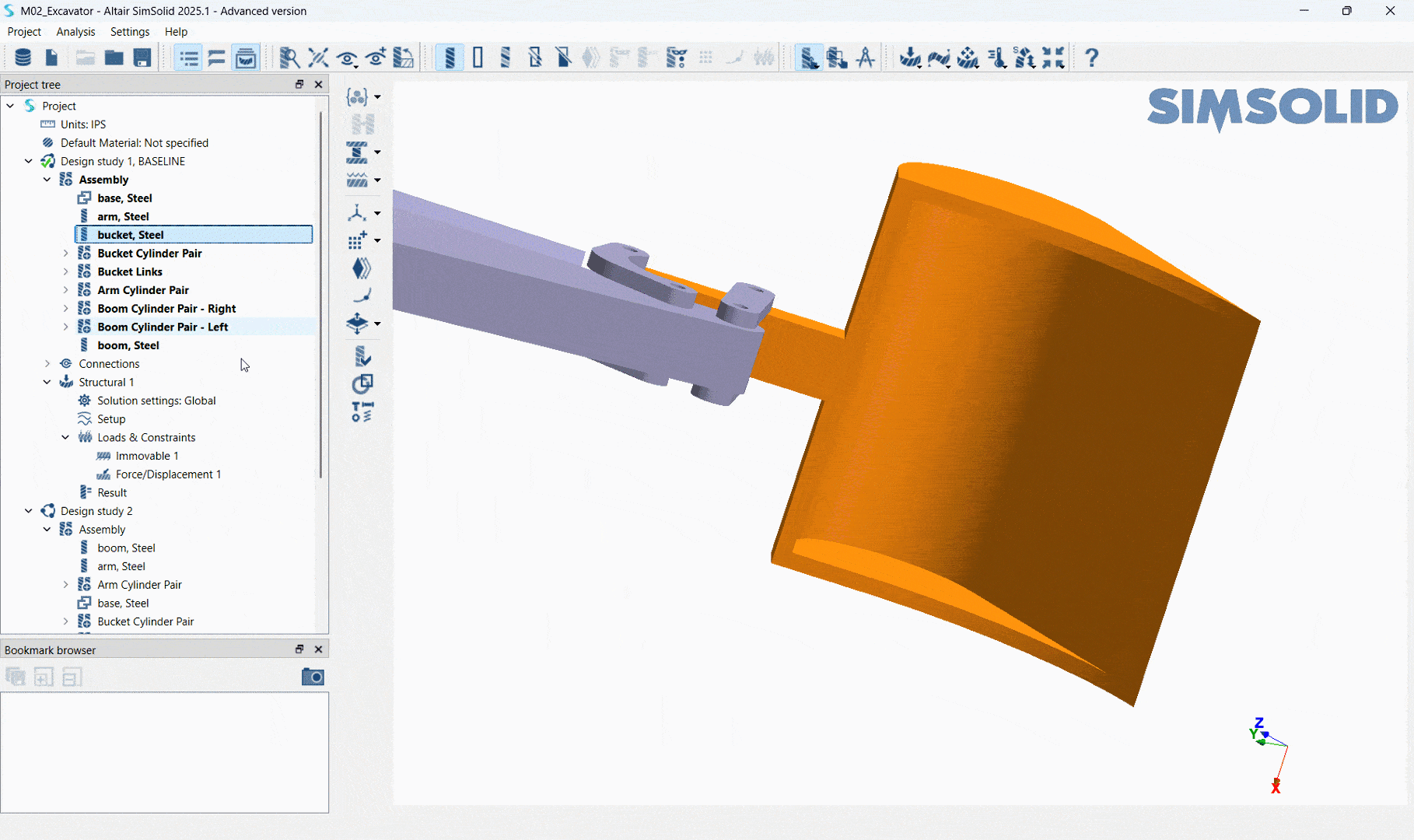Image resolution: width=1414 pixels, height=840 pixels.
Task: Expand the Bucket Cylinder Pair in study 1
Action: pyautogui.click(x=65, y=253)
